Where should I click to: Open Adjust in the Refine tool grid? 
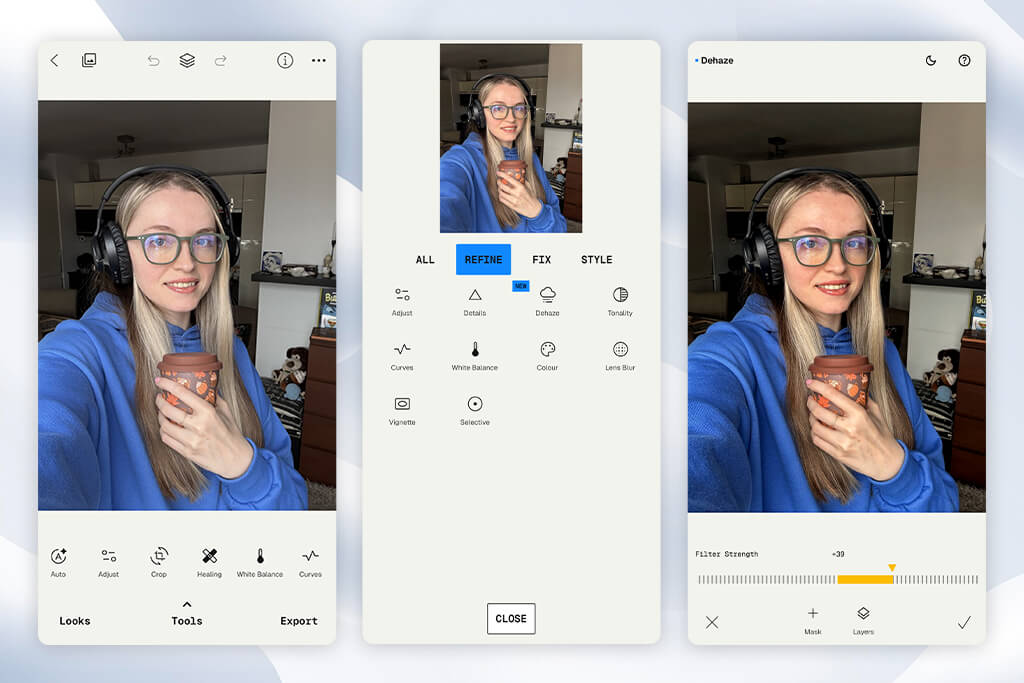click(x=402, y=302)
